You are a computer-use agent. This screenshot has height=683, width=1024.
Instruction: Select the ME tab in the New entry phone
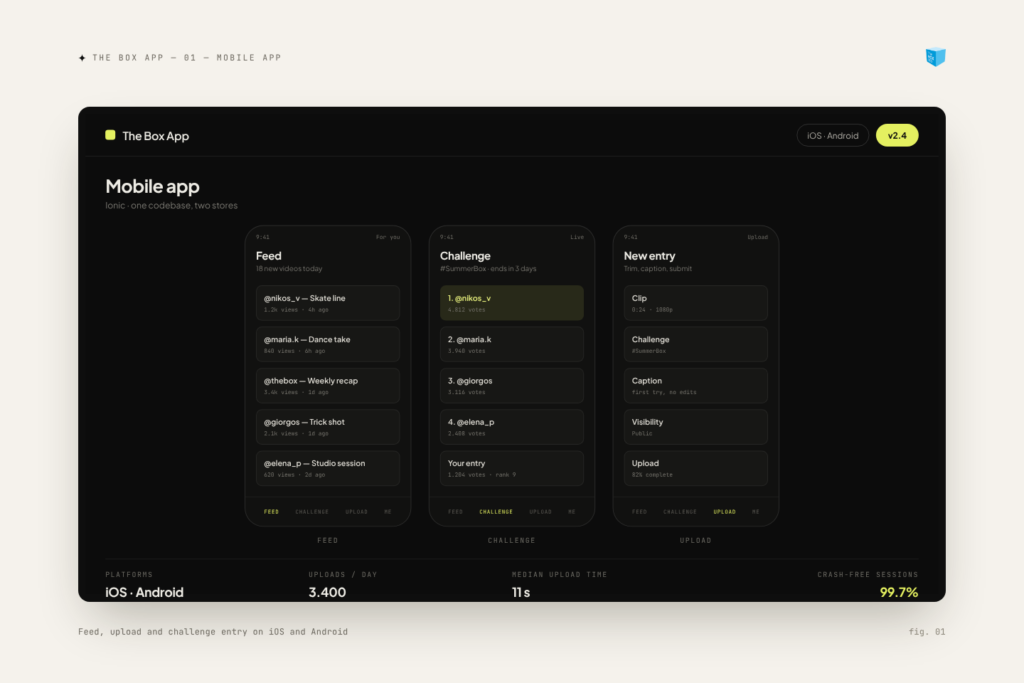[756, 512]
